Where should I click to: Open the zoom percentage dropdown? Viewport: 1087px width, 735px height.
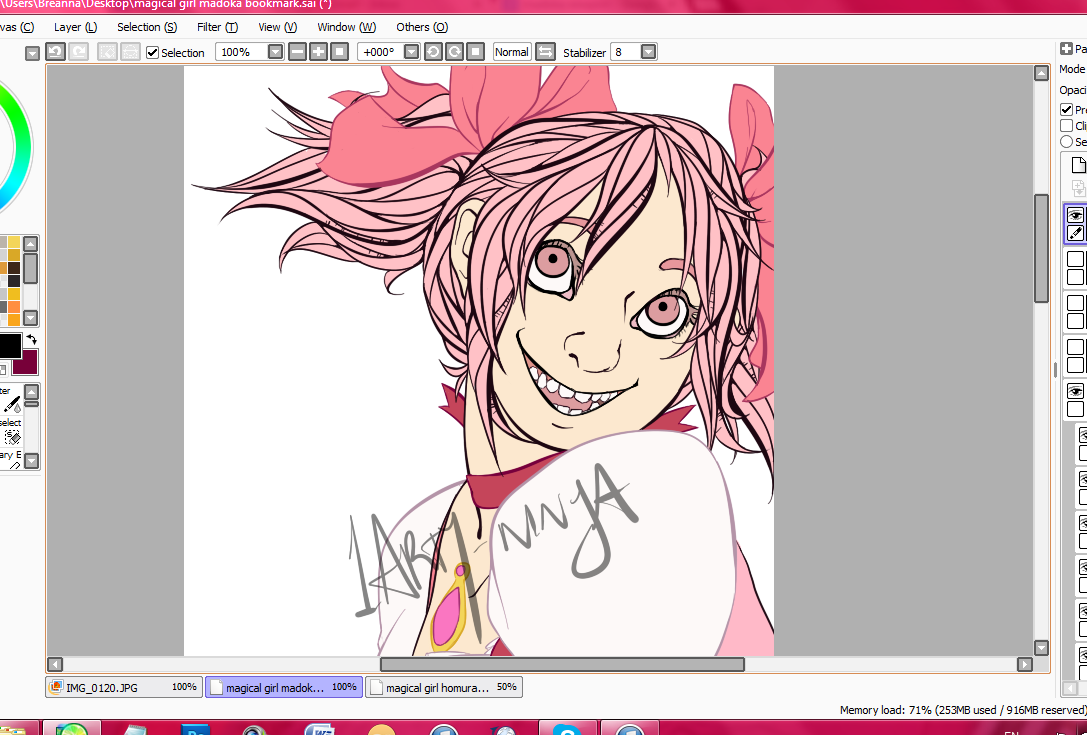[x=275, y=52]
